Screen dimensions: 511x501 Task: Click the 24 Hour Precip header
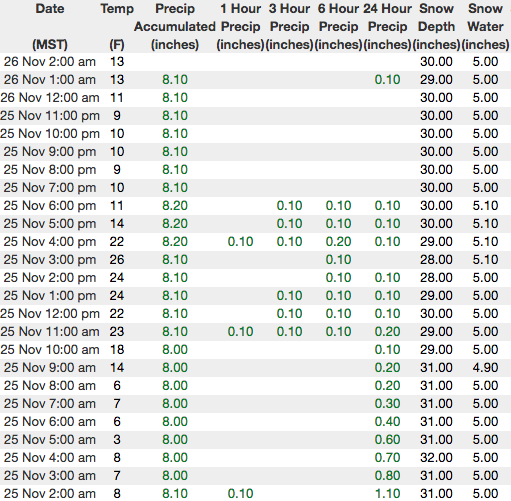[x=387, y=26]
